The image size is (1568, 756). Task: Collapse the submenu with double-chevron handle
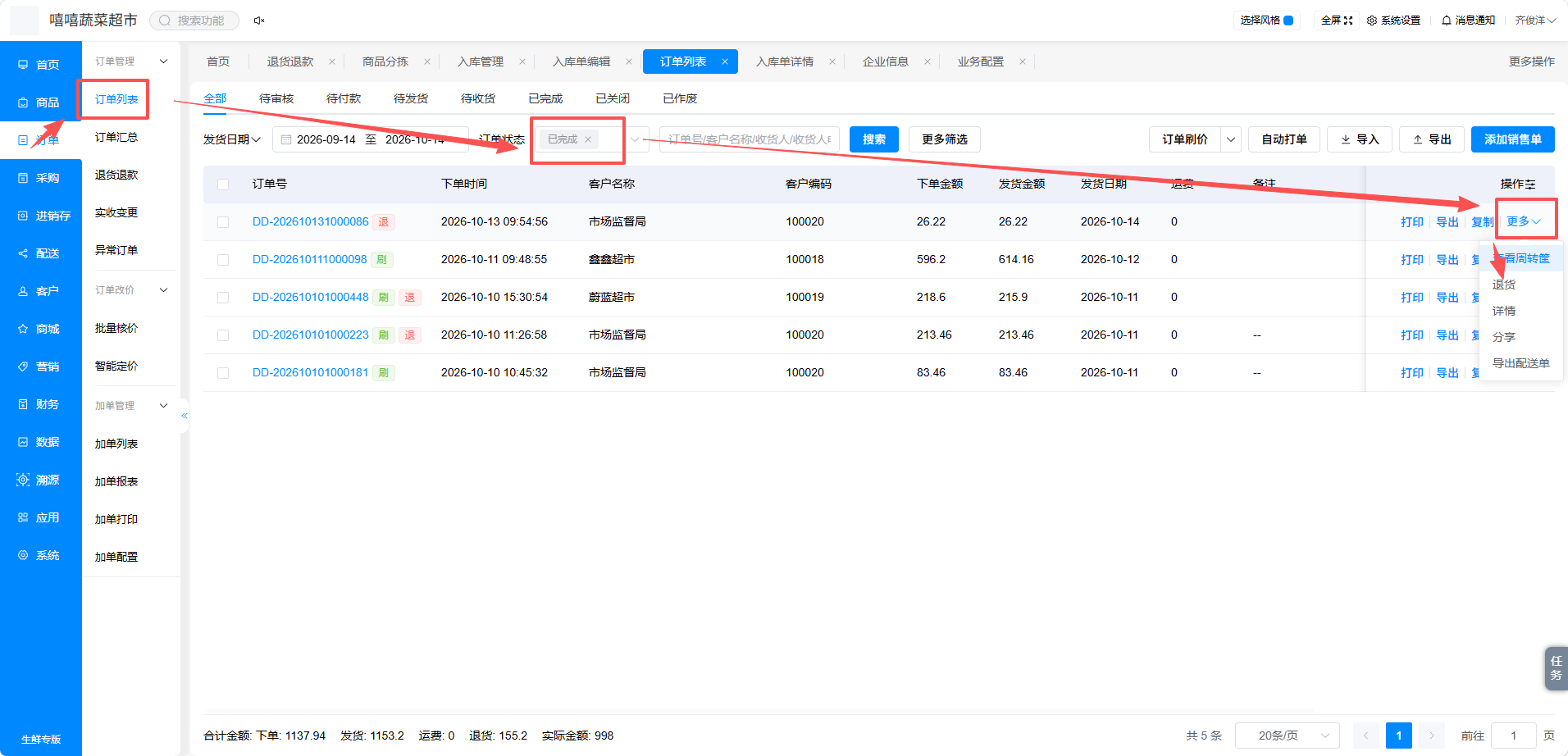click(x=185, y=416)
